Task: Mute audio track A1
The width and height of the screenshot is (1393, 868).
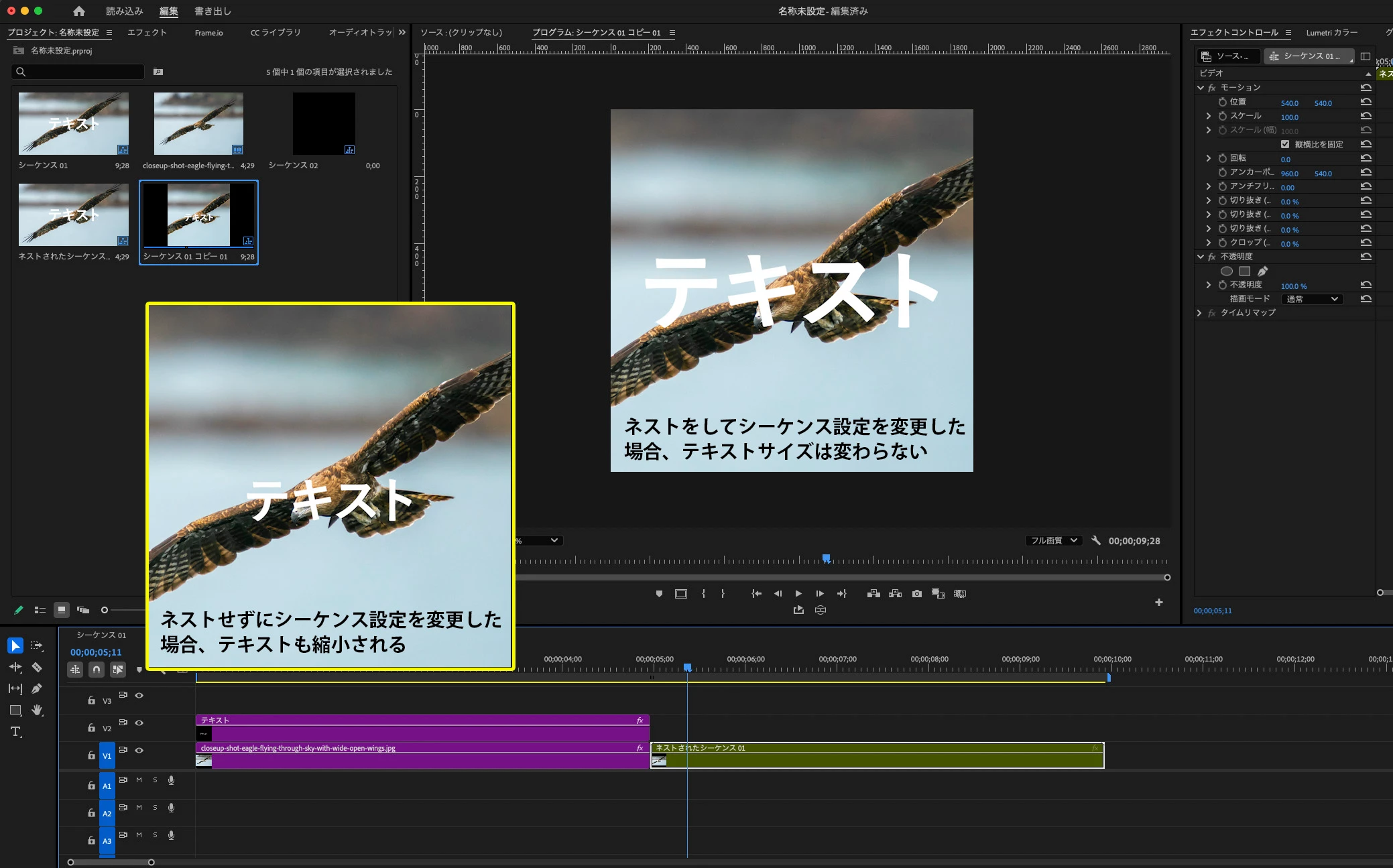Action: (x=139, y=780)
